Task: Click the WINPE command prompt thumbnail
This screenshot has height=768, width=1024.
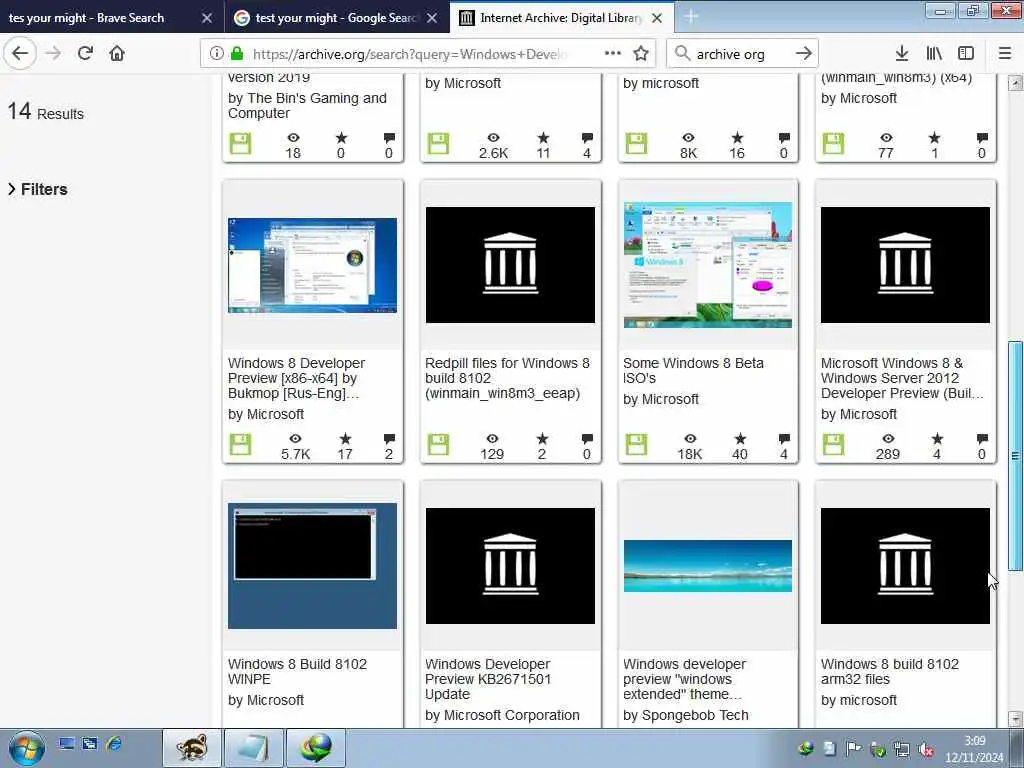Action: click(312, 566)
